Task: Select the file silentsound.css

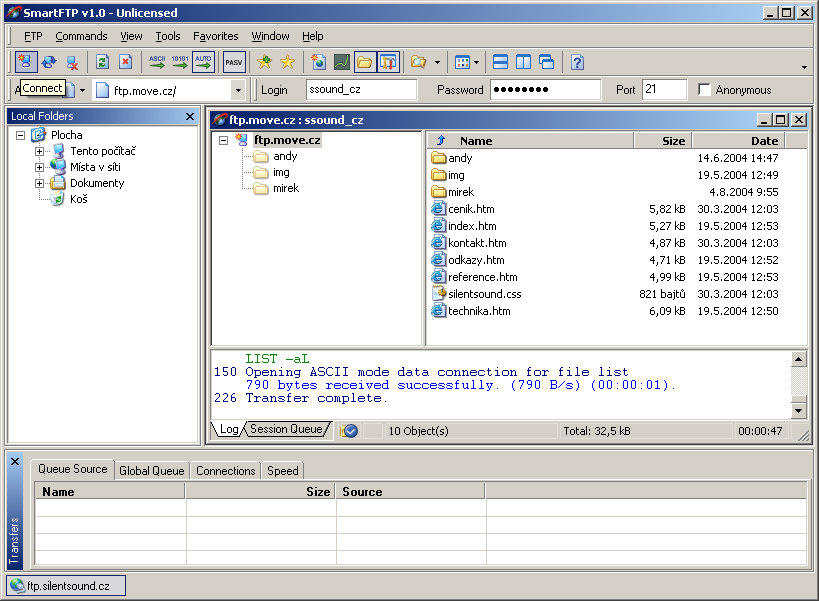Action: (x=484, y=294)
